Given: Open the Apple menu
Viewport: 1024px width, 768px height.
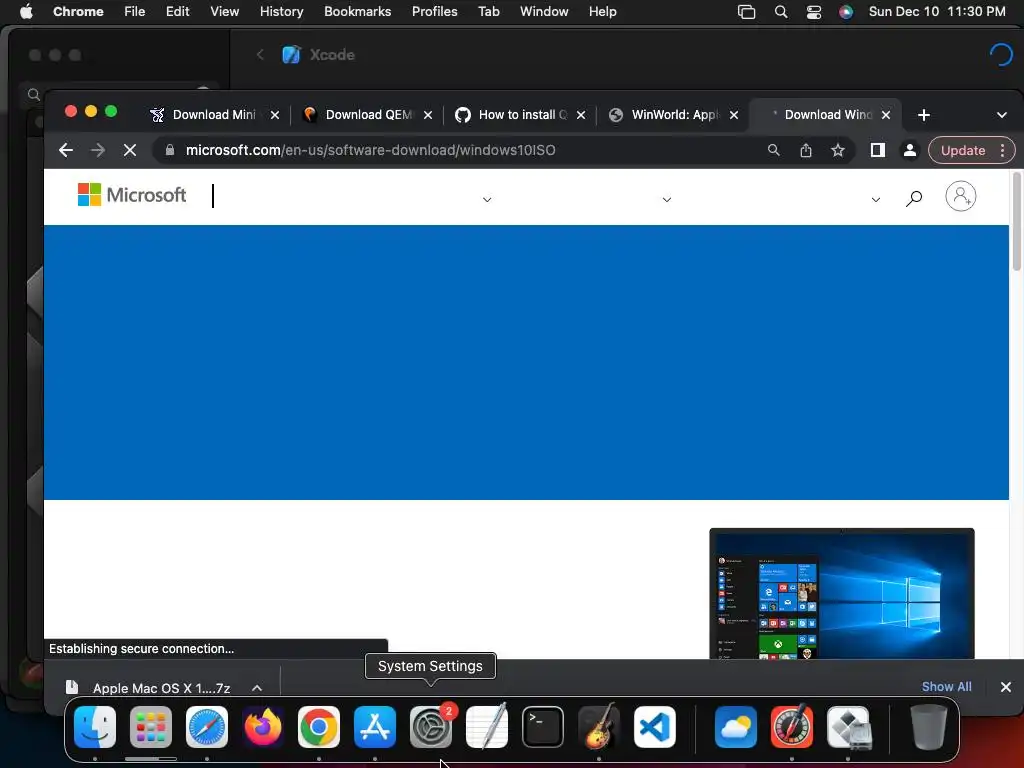Looking at the screenshot, I should coord(26,12).
